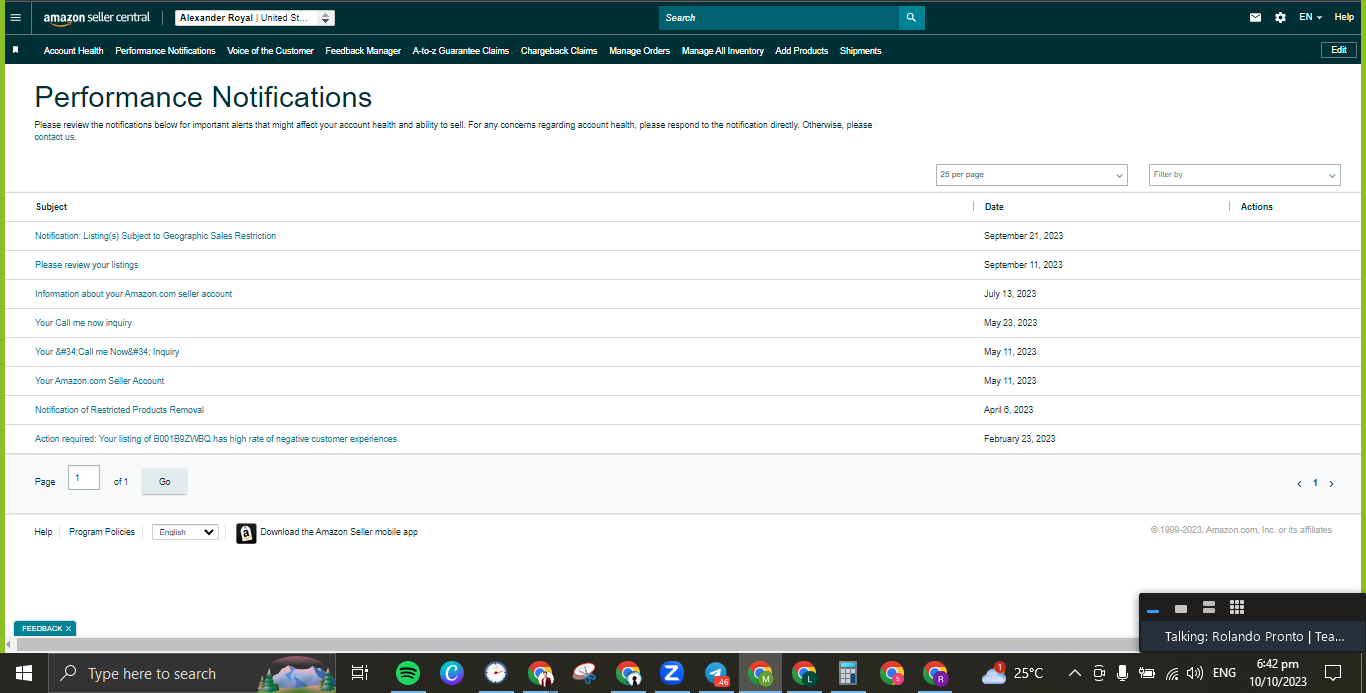Open B001B9ZWBQ negative customer experiences notification
Viewport: 1366px width, 693px height.
pos(216,439)
